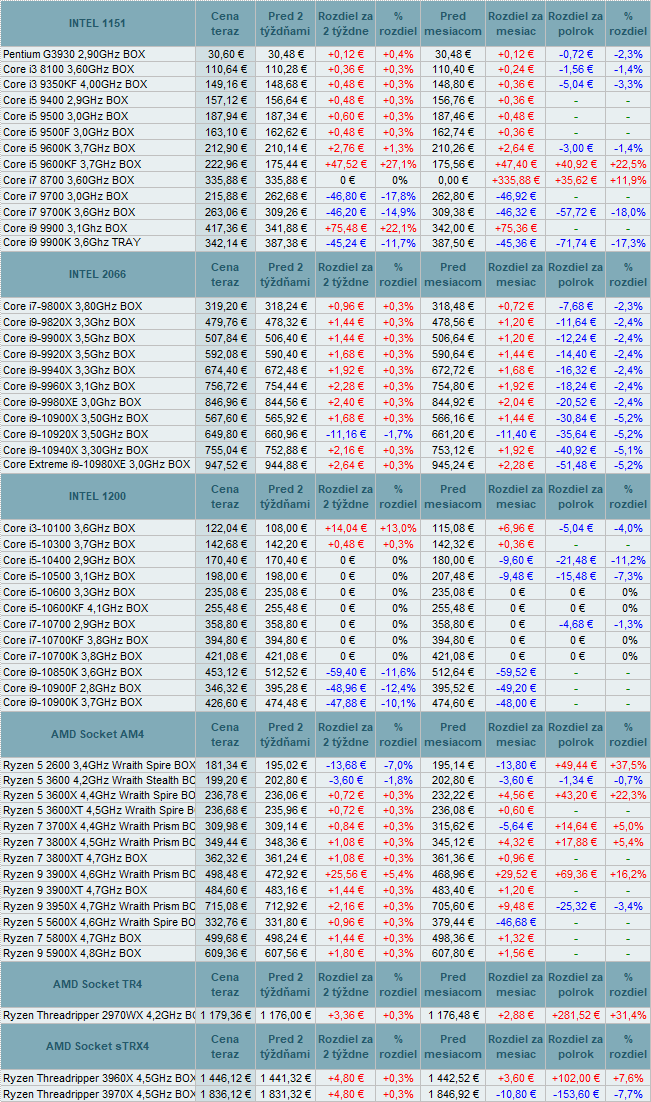651x1102 pixels.
Task: Select the AMD Socket sTRX4 section header
Action: tap(97, 1046)
